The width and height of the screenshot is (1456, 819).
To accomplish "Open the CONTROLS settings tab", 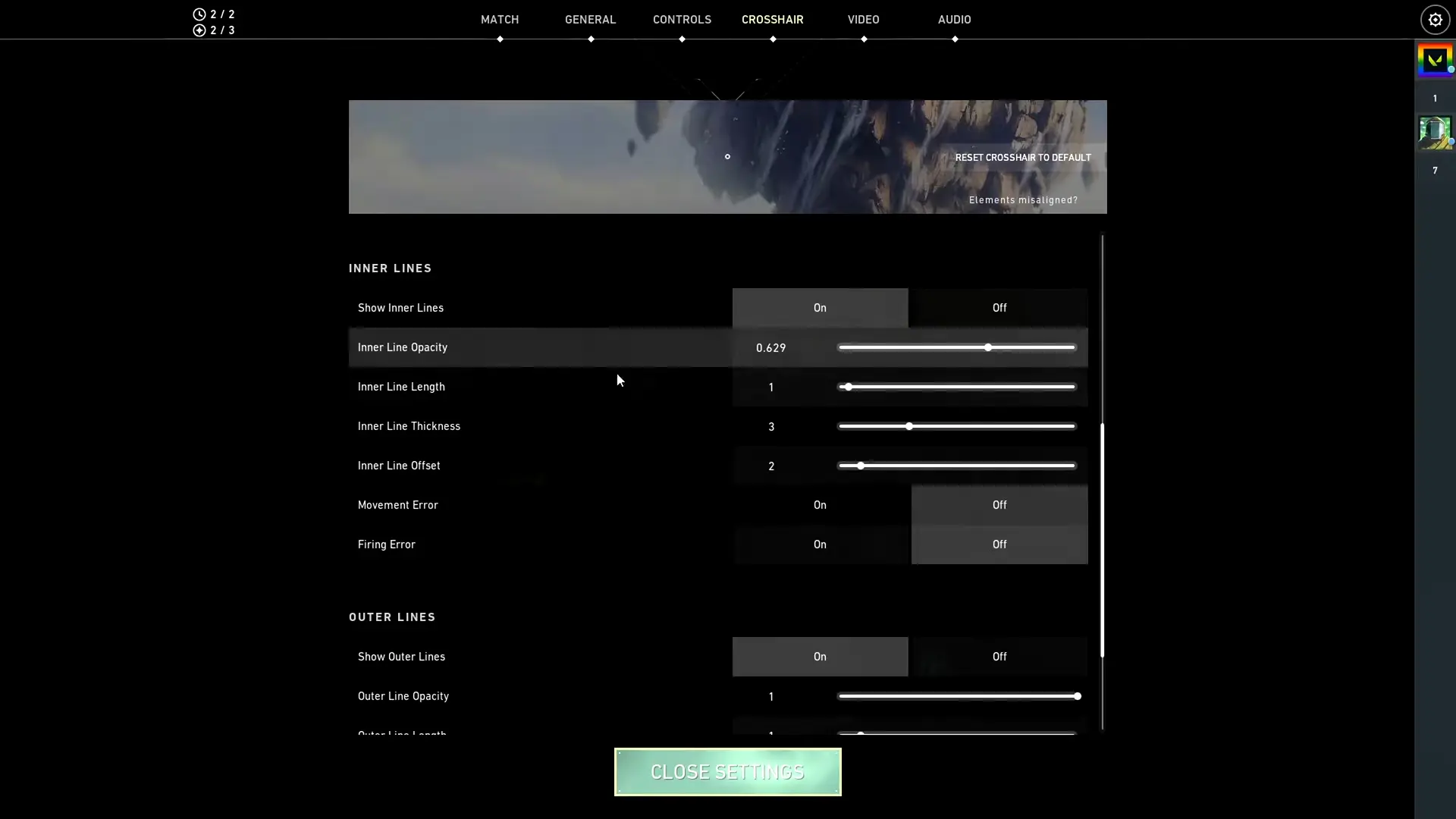I will click(682, 19).
